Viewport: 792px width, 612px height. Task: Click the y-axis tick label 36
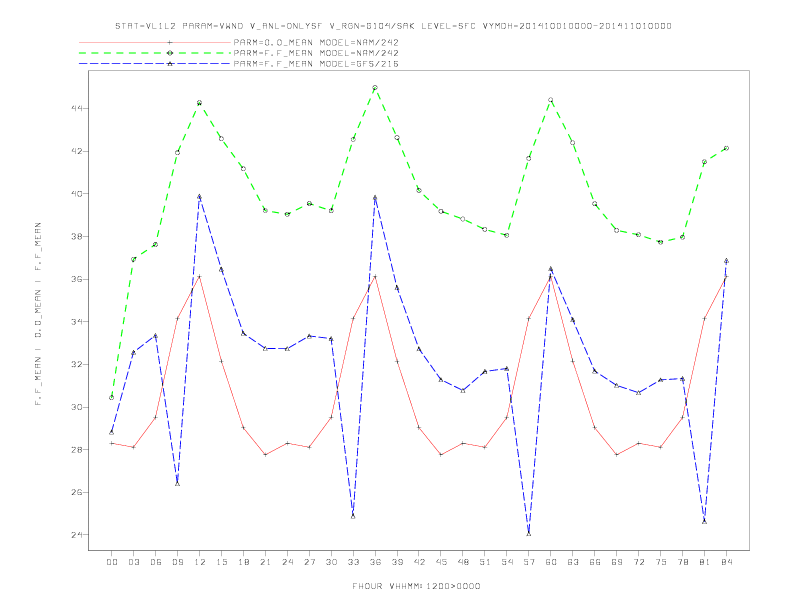click(77, 279)
